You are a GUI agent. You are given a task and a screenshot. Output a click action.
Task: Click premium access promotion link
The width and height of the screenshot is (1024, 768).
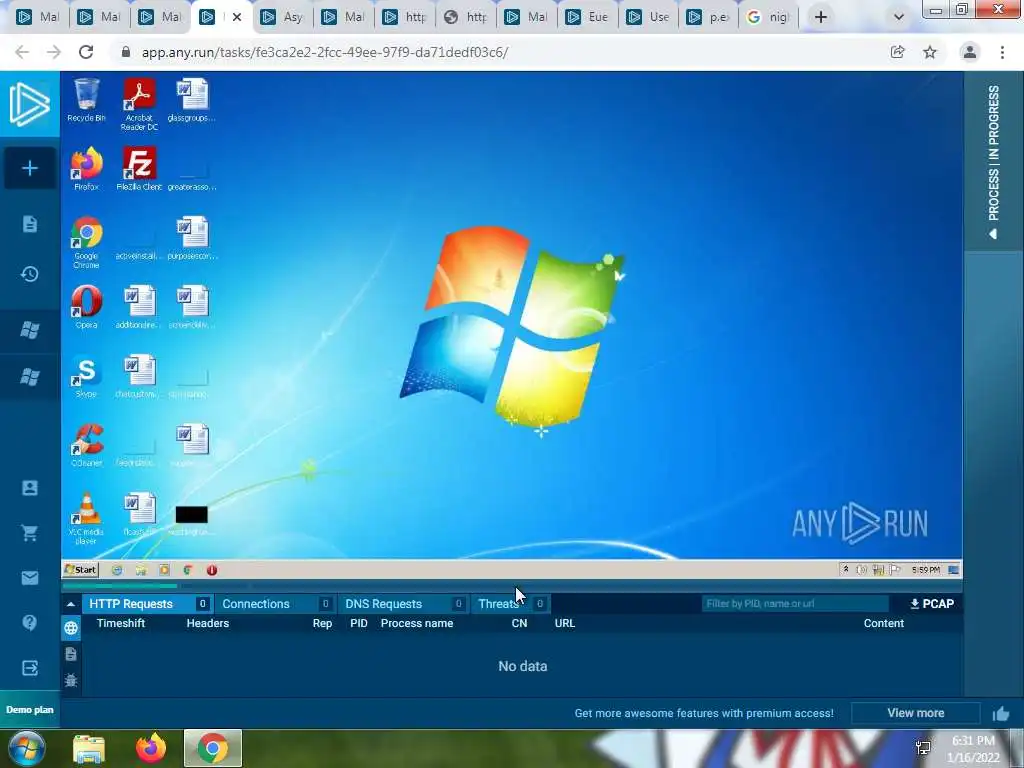coord(703,713)
